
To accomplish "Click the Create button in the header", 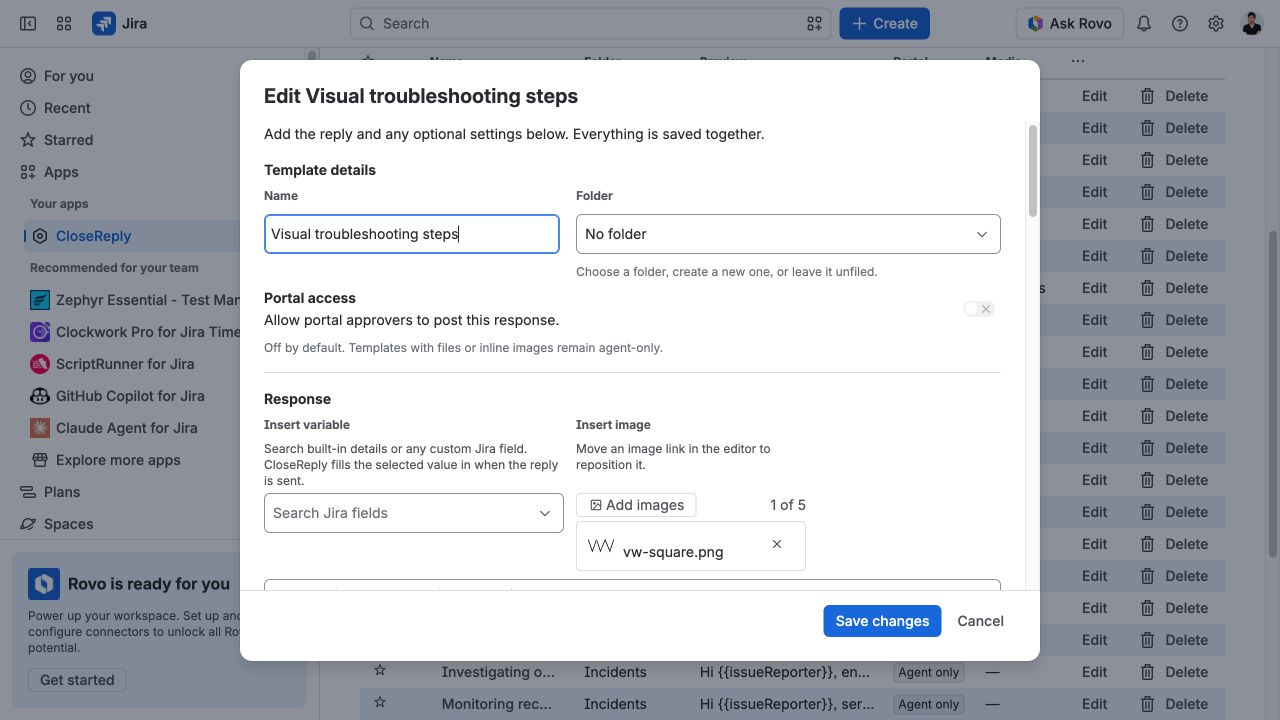I will coord(884,23).
